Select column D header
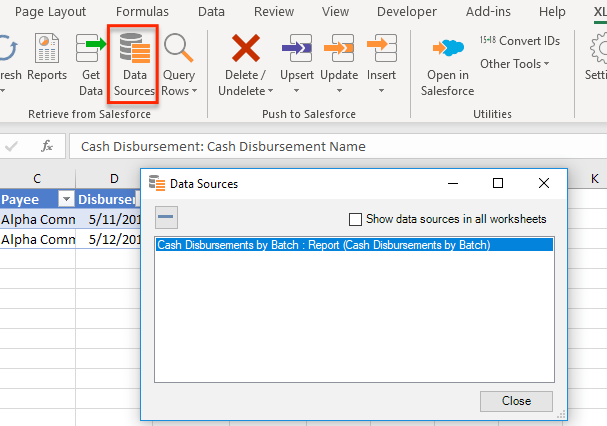 [x=108, y=179]
